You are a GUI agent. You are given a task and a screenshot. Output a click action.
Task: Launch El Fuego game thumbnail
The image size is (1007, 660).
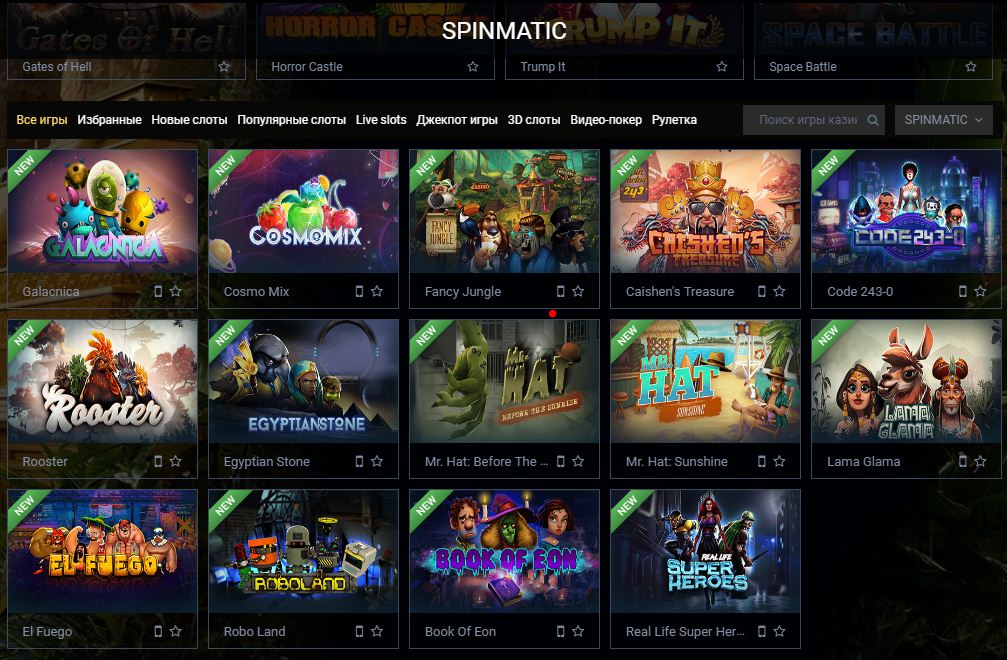click(x=103, y=551)
